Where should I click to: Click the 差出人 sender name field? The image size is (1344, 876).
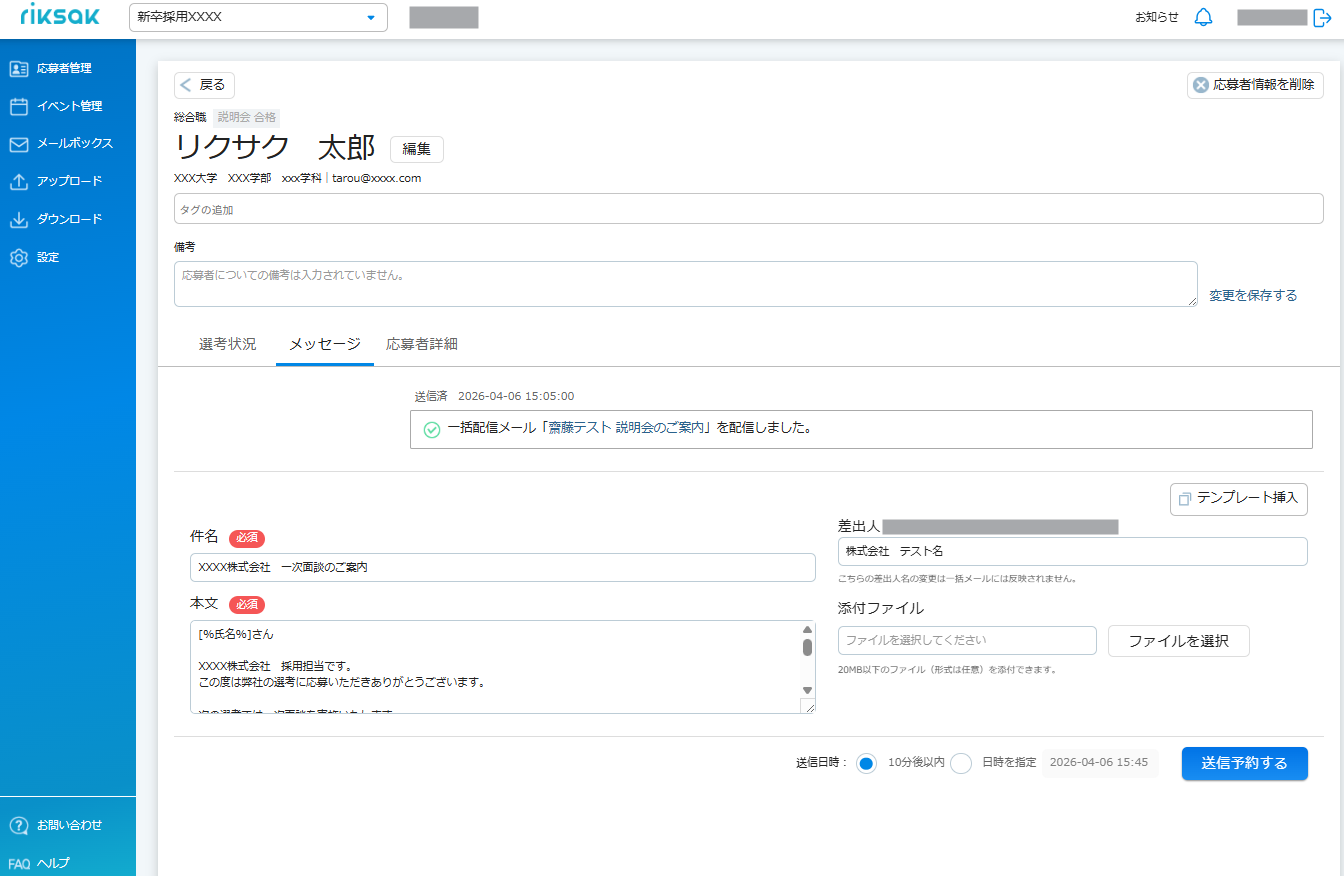pos(1073,551)
